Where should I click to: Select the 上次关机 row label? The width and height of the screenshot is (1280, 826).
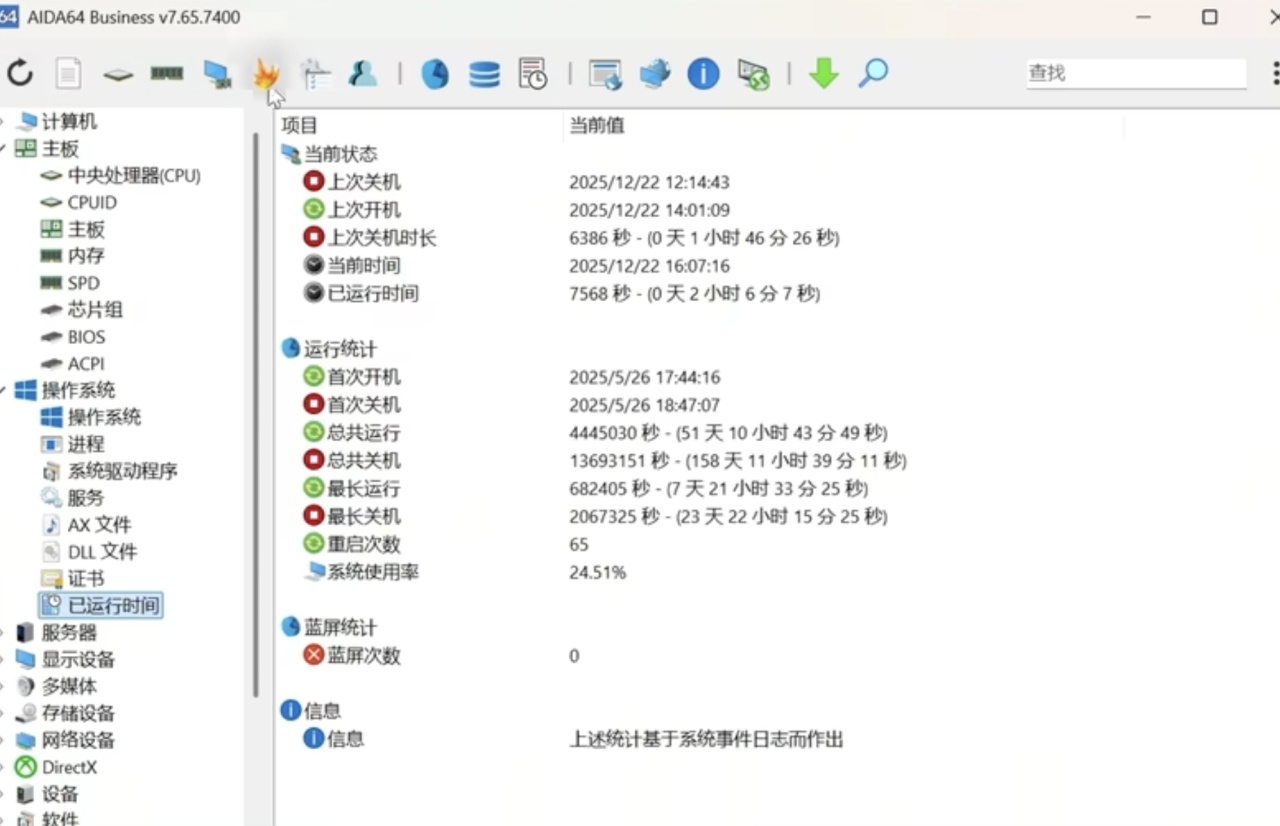click(x=364, y=181)
